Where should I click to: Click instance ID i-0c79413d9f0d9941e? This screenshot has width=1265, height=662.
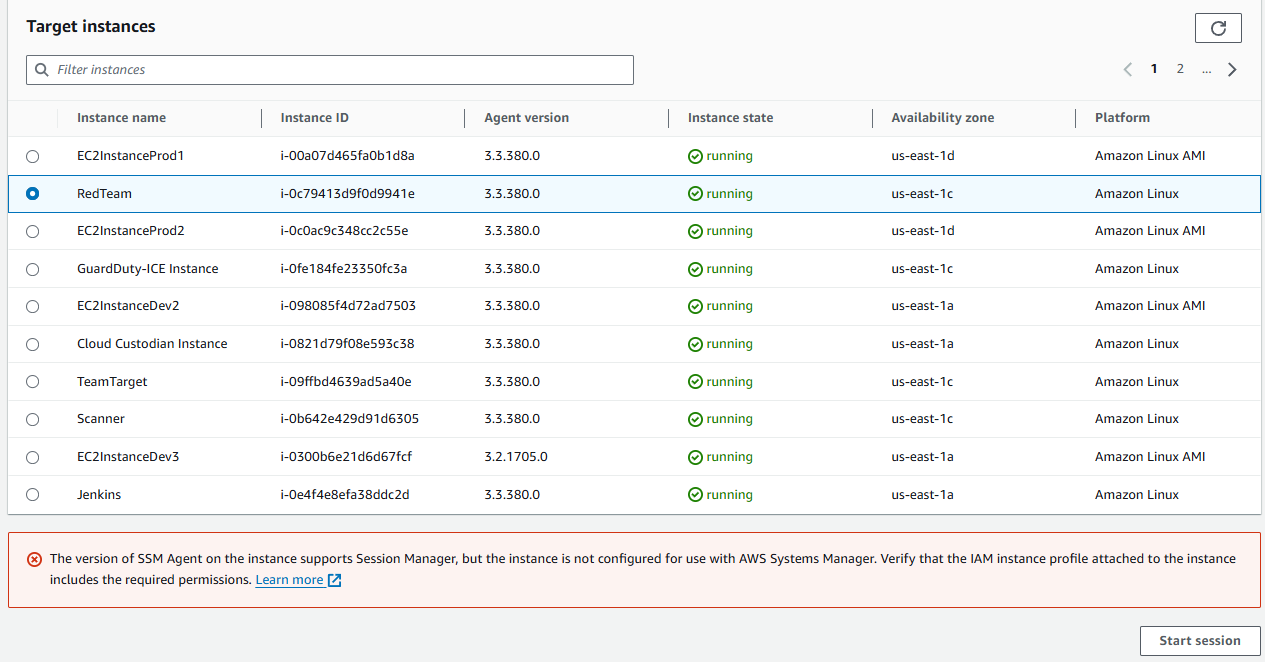[347, 194]
